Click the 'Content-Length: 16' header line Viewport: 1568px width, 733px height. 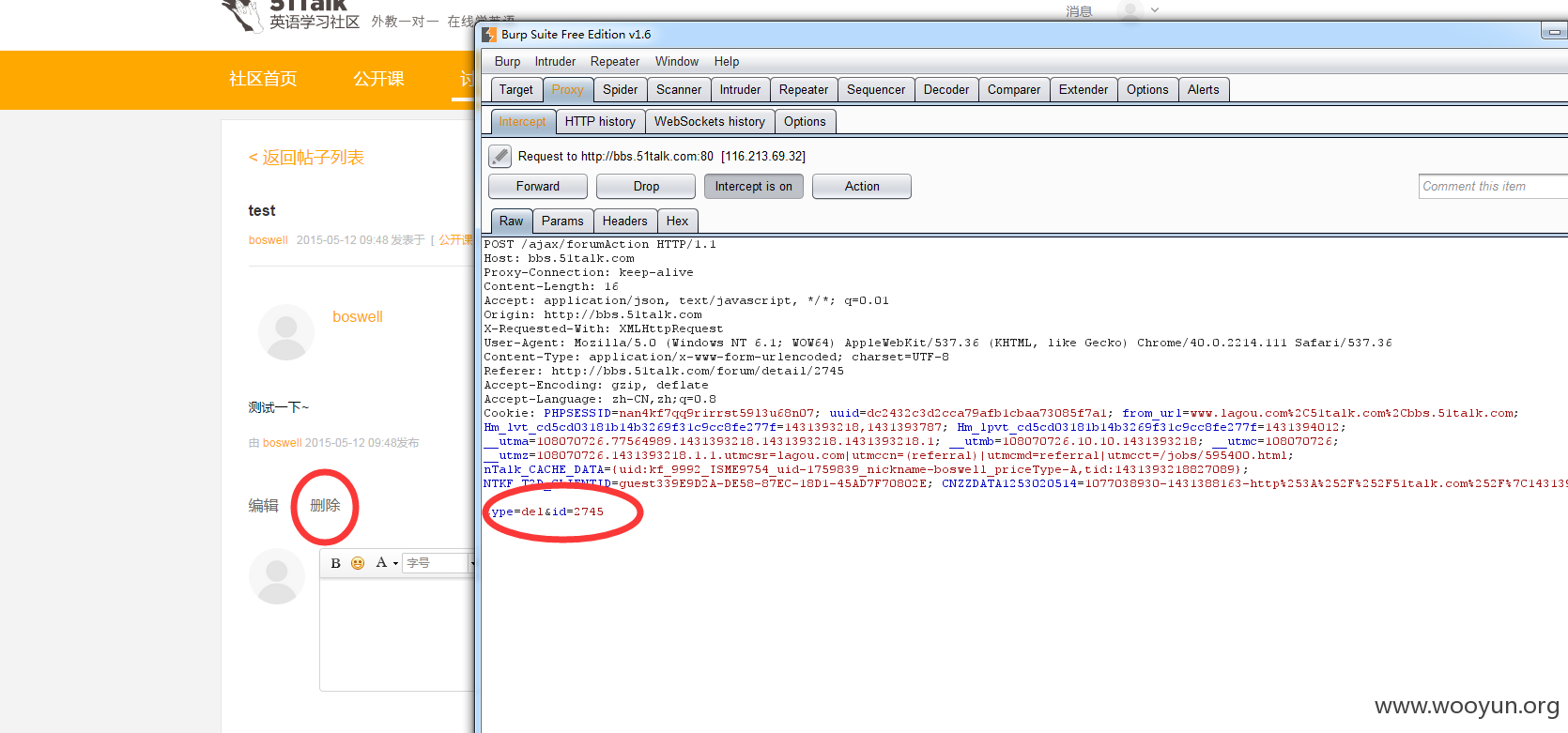tap(551, 286)
